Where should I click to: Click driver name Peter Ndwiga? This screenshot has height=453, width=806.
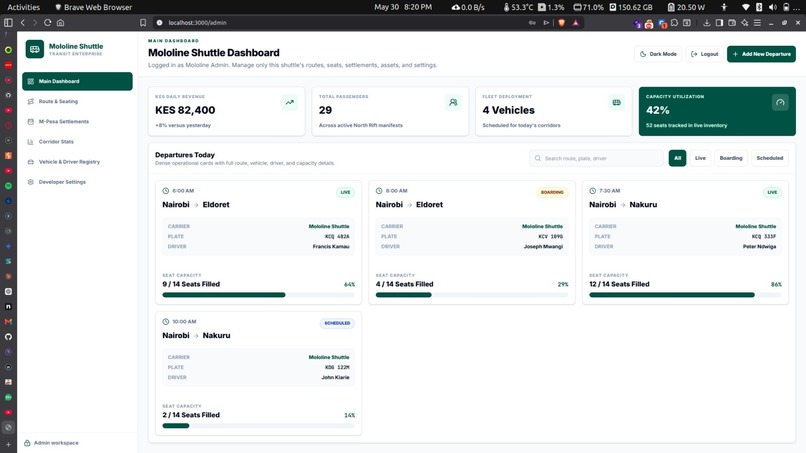click(x=759, y=247)
